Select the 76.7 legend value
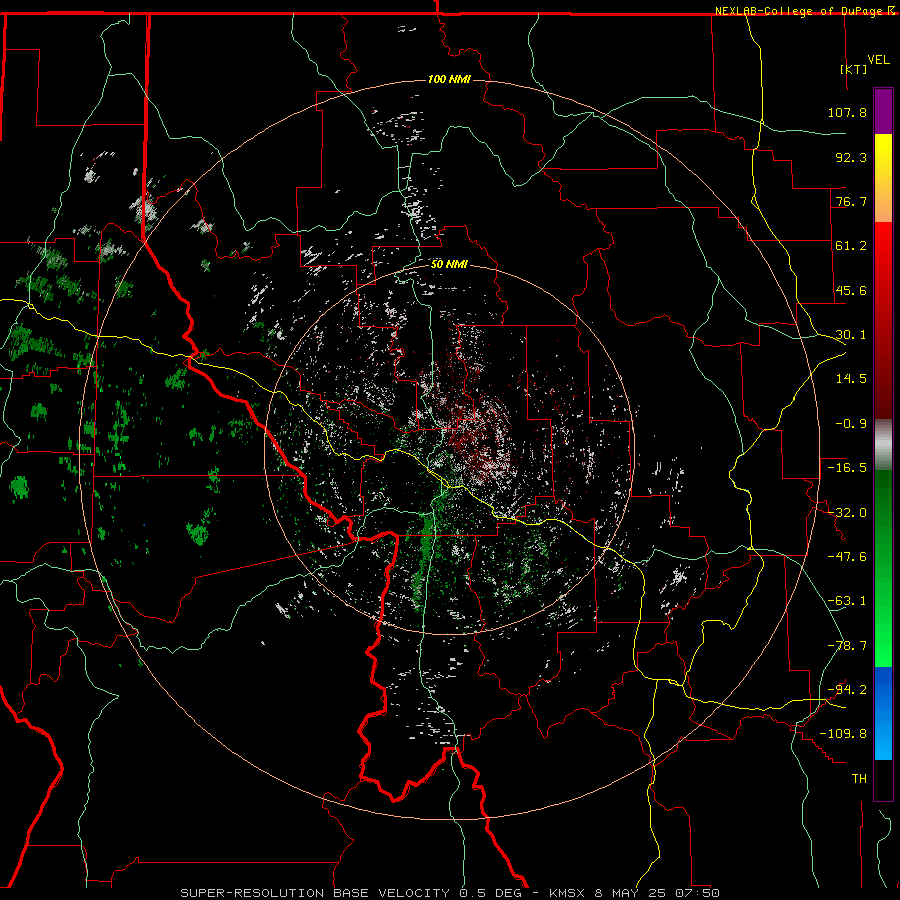The image size is (900, 900). click(x=851, y=201)
